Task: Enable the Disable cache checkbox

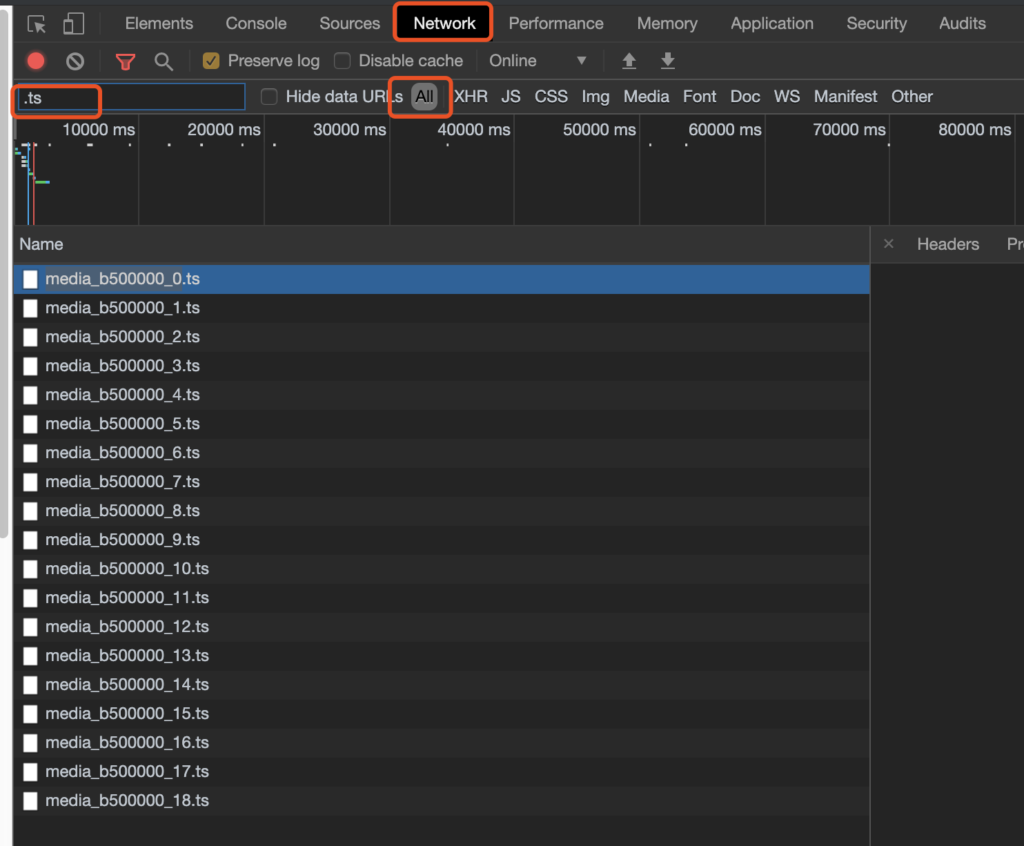Action: [342, 61]
